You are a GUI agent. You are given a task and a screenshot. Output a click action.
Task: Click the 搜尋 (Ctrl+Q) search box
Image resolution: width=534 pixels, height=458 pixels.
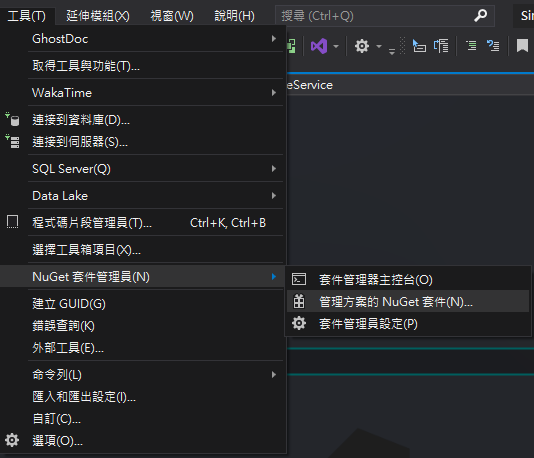(x=384, y=16)
